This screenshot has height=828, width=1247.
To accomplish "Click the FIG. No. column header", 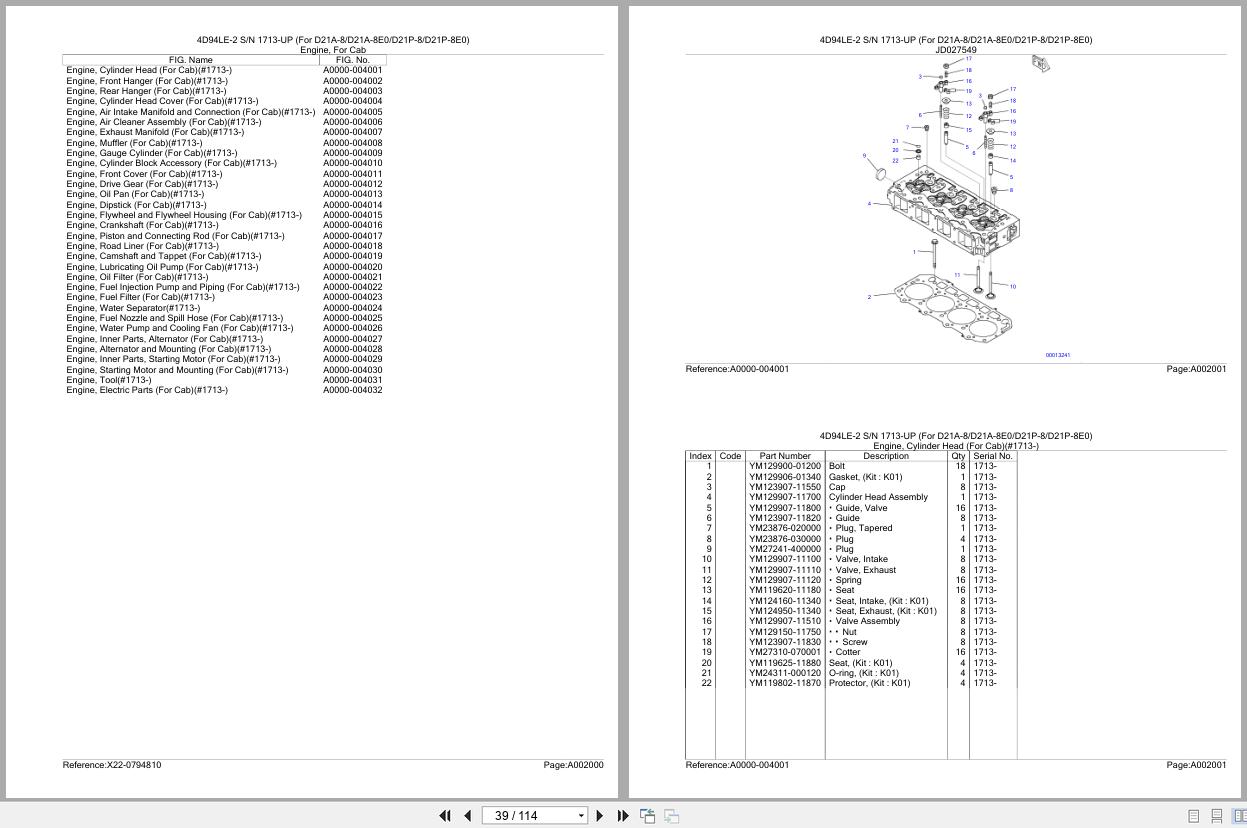I will tap(353, 60).
